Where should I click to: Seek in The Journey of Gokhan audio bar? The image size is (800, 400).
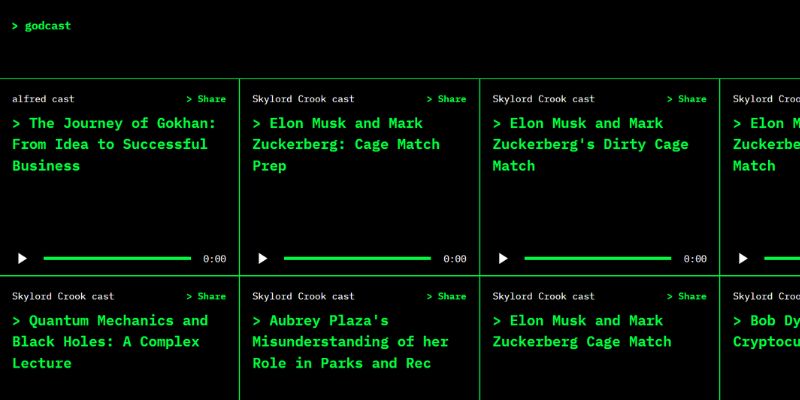click(117, 259)
